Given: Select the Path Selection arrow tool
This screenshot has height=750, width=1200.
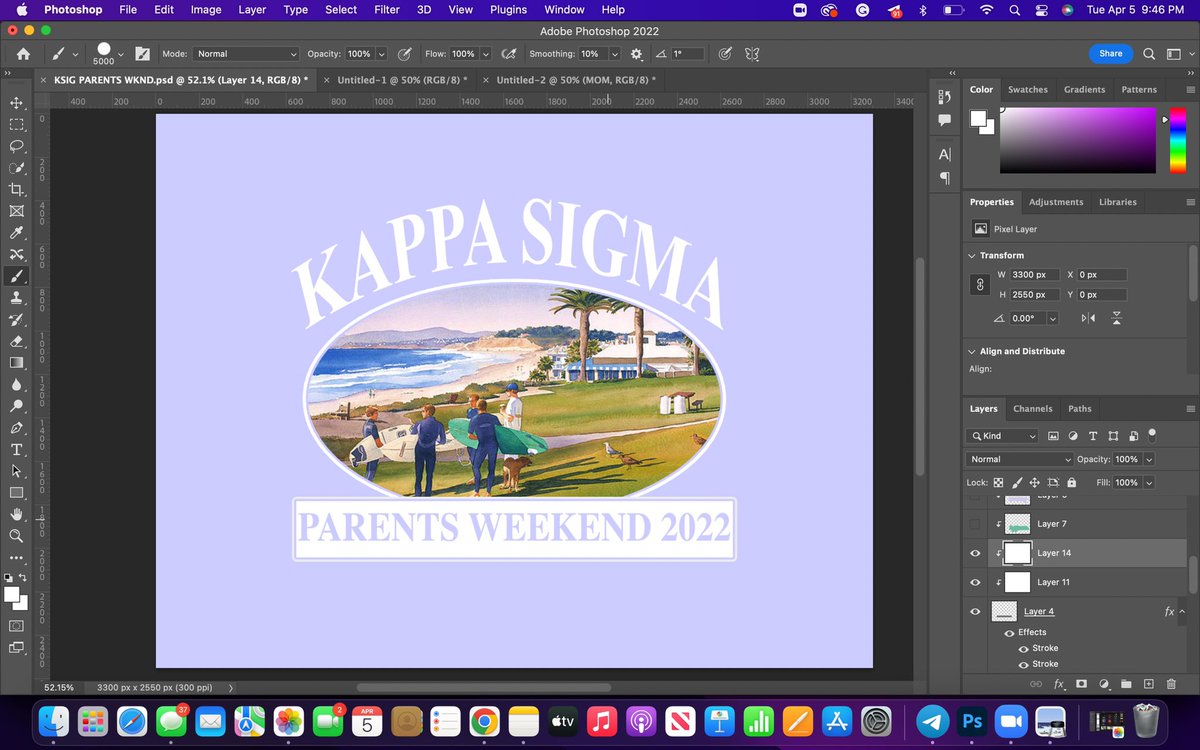Looking at the screenshot, I should [16, 471].
